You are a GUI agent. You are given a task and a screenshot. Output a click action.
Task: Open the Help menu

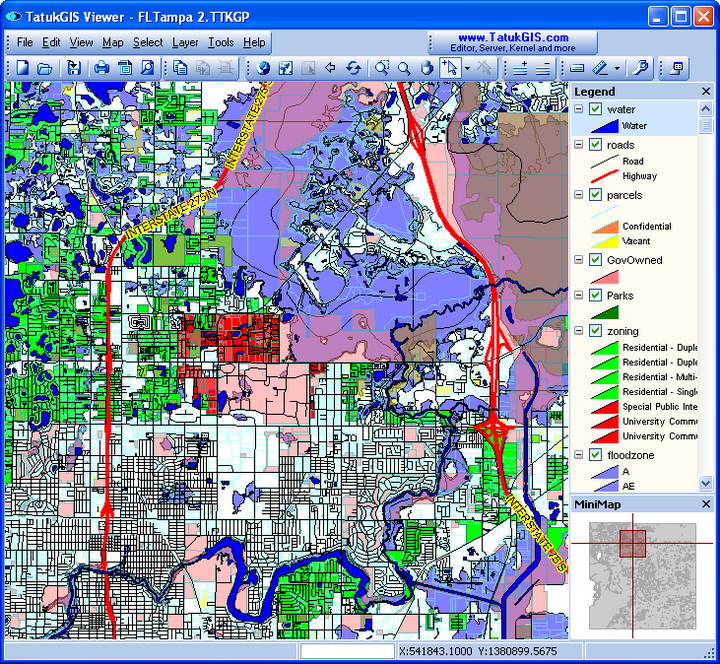254,42
